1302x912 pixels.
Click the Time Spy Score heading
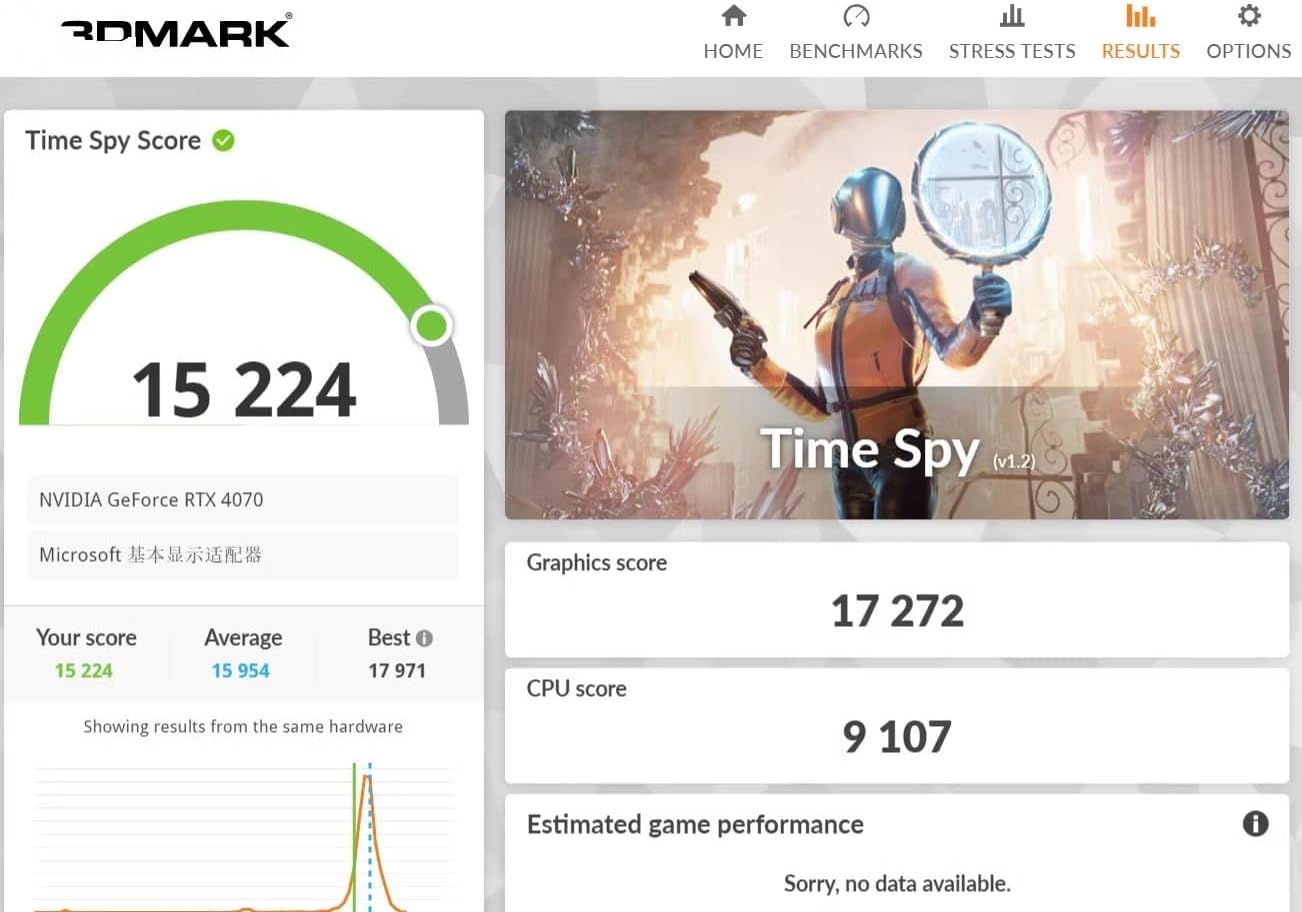tap(113, 141)
